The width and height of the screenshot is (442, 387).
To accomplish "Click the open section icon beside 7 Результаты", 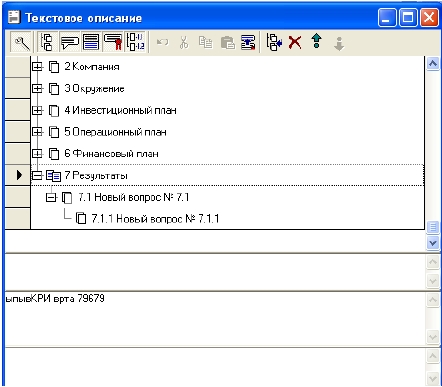I will 53,176.
